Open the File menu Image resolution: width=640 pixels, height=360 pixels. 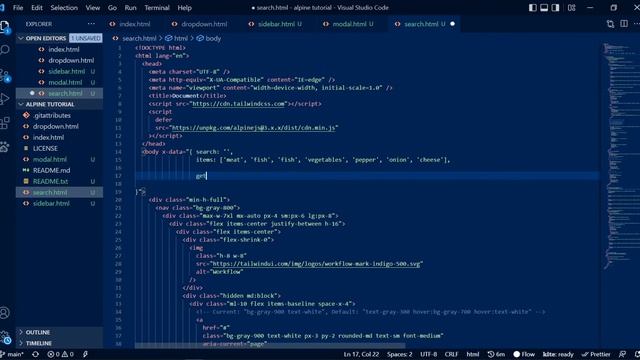coord(18,8)
